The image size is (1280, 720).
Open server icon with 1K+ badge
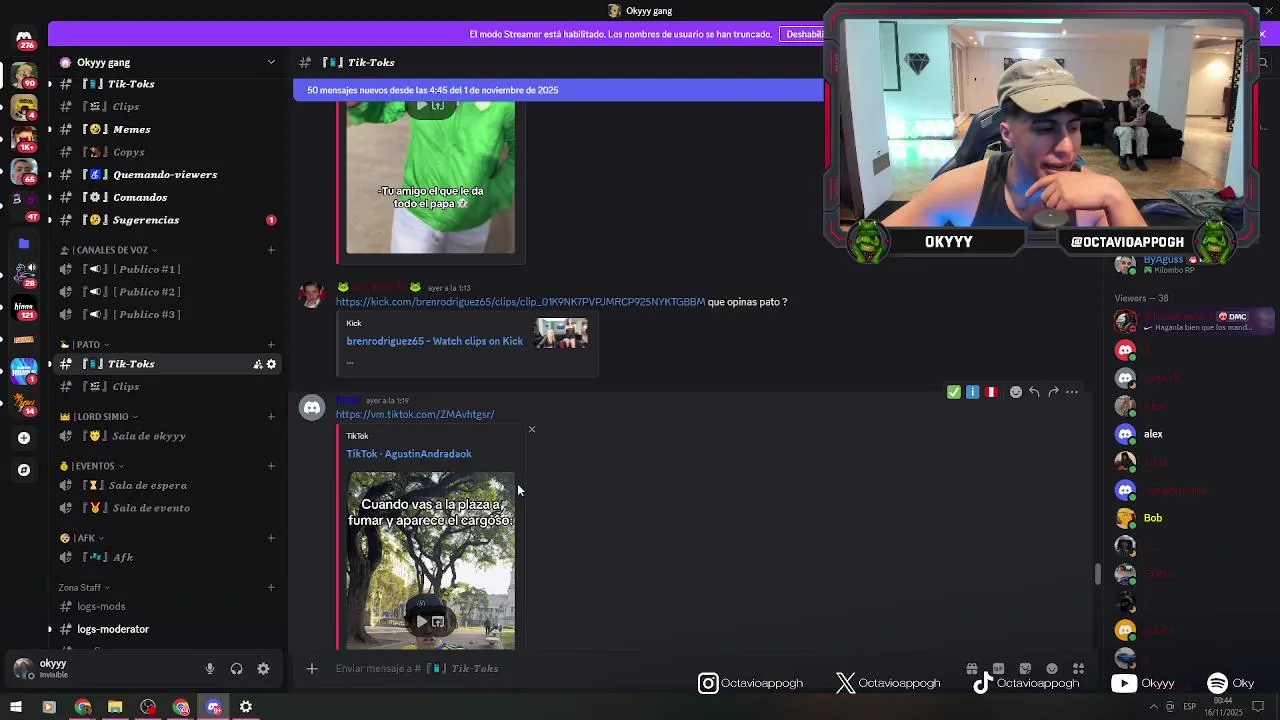24,138
